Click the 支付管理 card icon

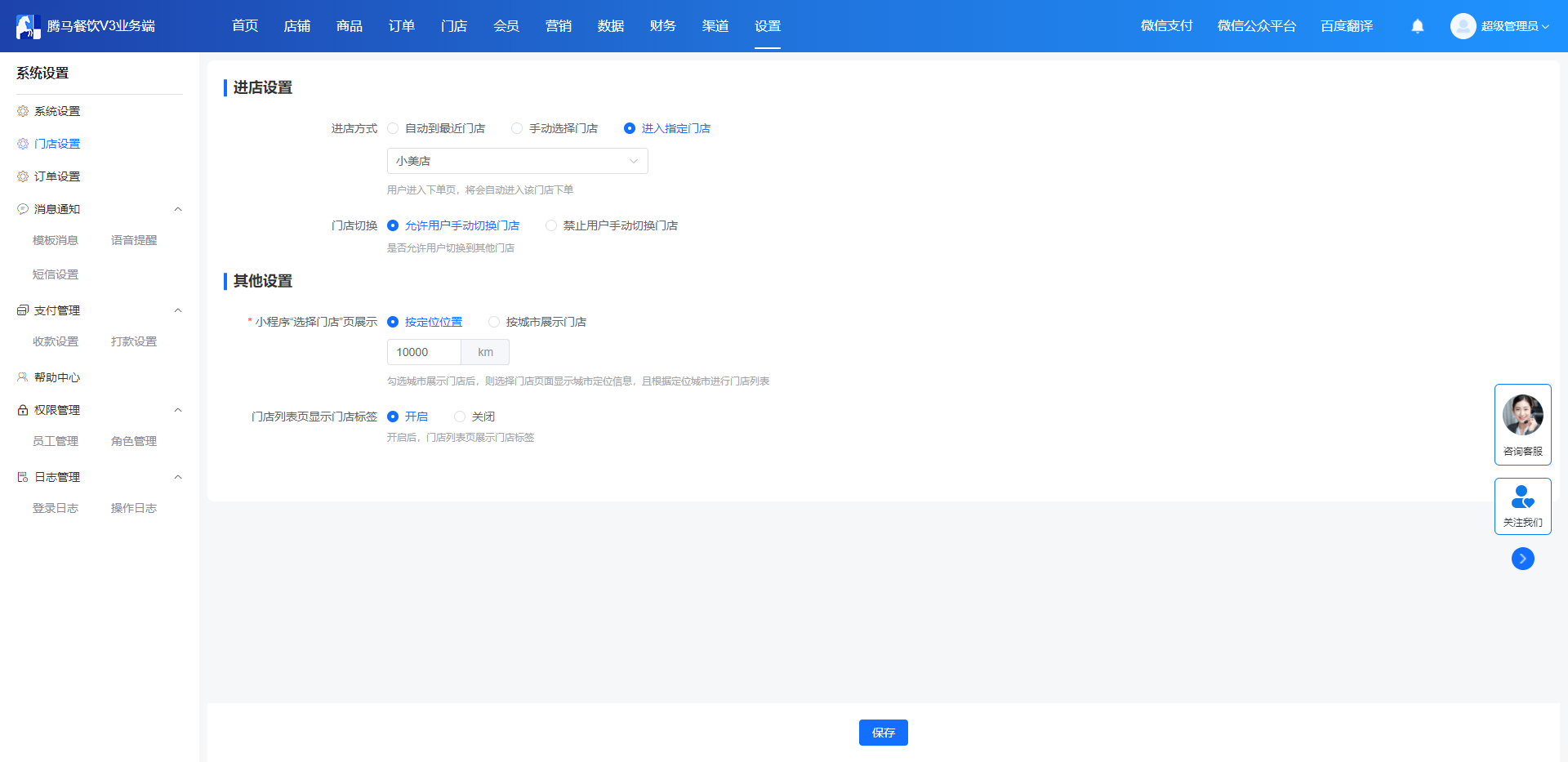click(23, 310)
